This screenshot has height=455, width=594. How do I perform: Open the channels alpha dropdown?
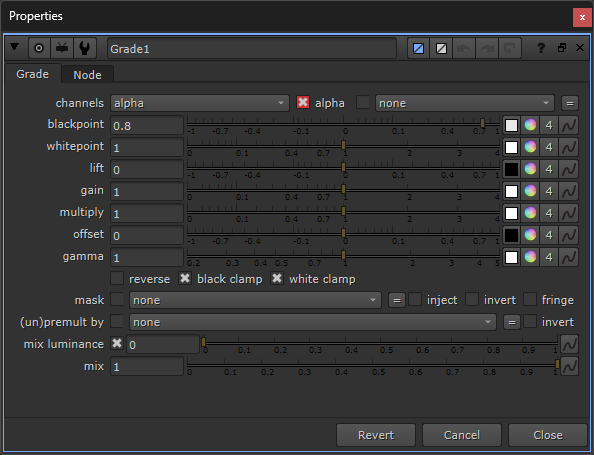click(x=200, y=103)
